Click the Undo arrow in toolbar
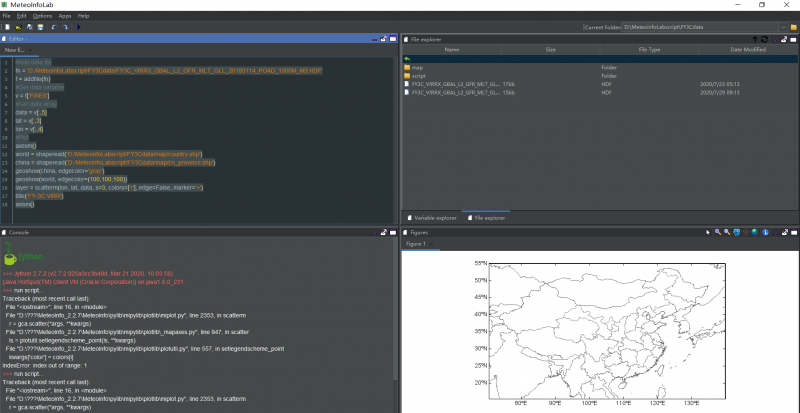 [x=52, y=27]
